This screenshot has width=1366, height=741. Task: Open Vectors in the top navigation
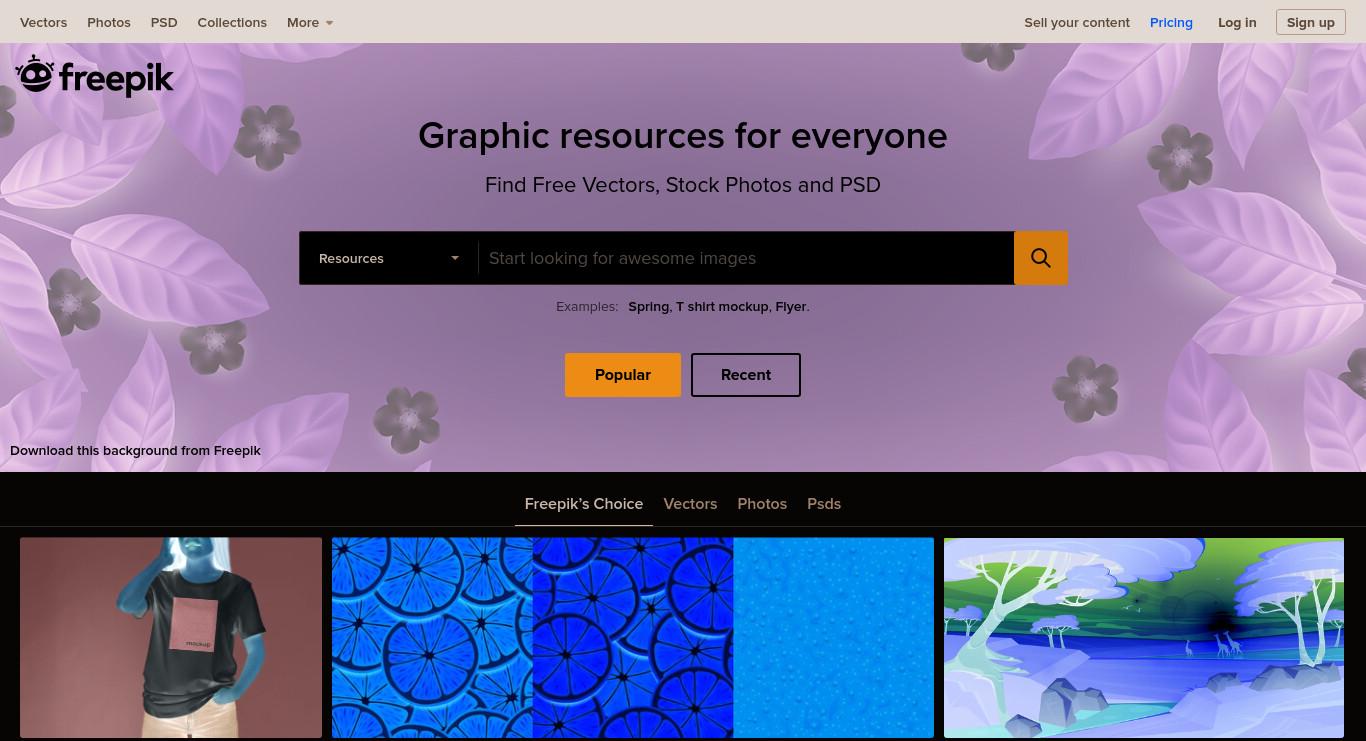(x=44, y=22)
